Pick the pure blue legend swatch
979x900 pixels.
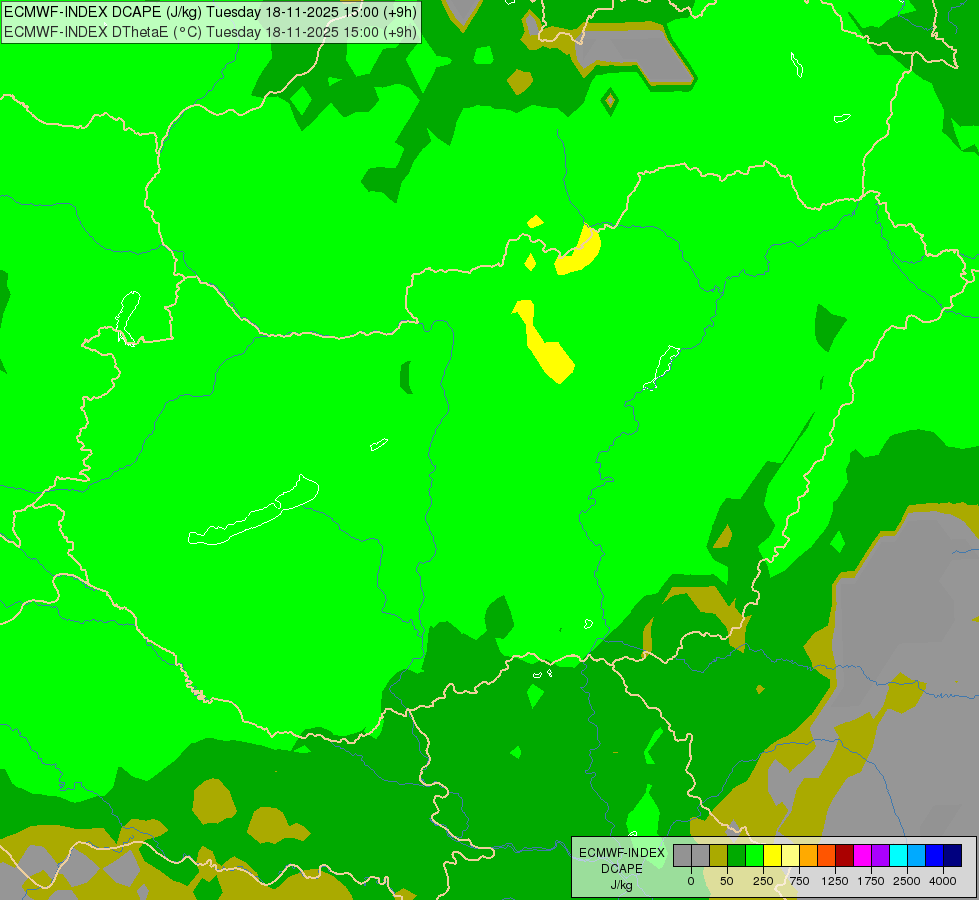[935, 855]
